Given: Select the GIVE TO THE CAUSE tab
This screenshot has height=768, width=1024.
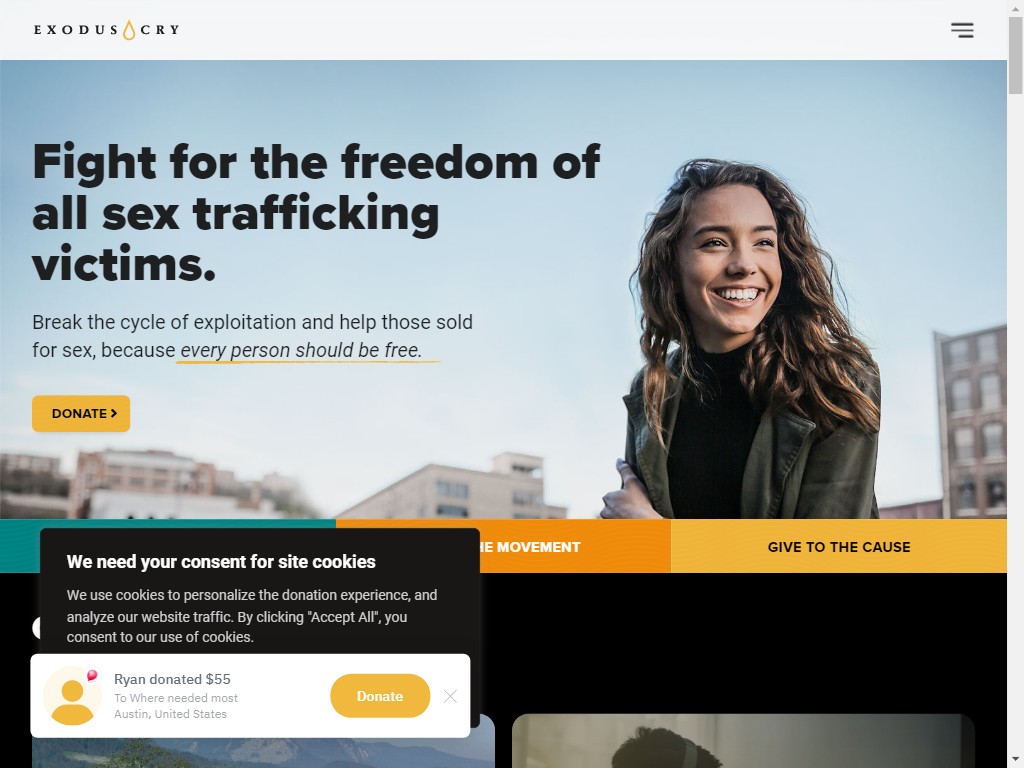Looking at the screenshot, I should tap(839, 547).
